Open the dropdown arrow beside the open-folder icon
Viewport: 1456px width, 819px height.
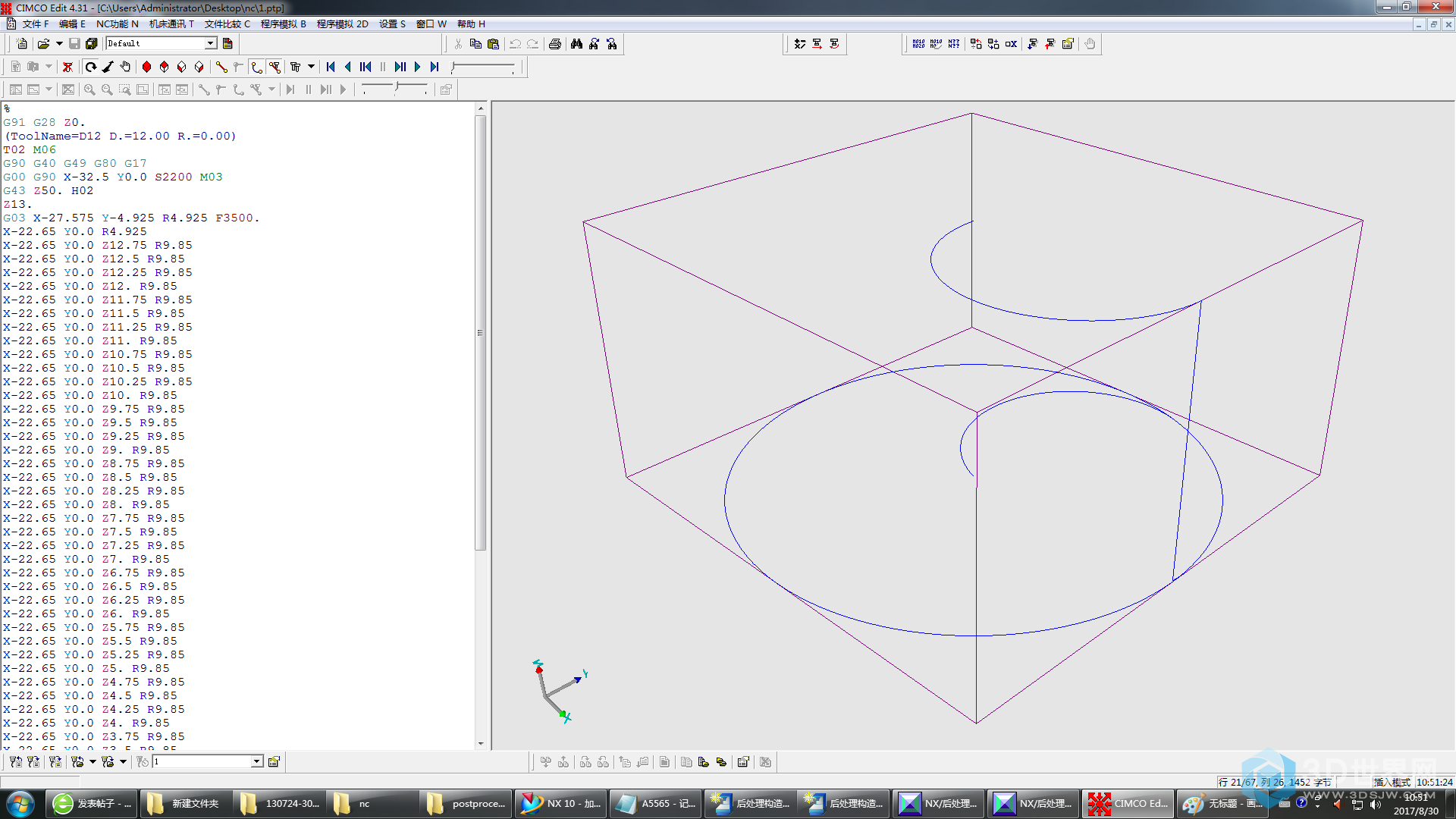coord(59,44)
